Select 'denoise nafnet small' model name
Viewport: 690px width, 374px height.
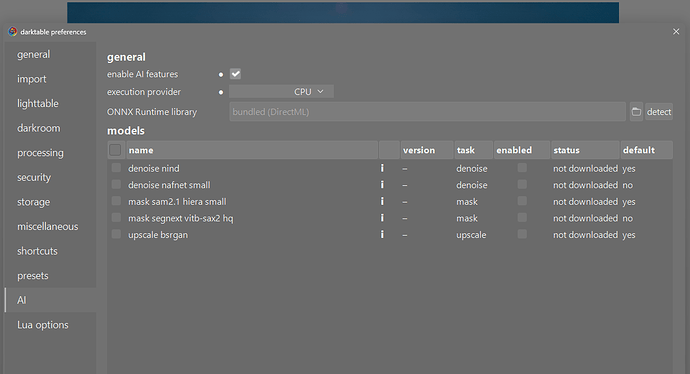[169, 185]
